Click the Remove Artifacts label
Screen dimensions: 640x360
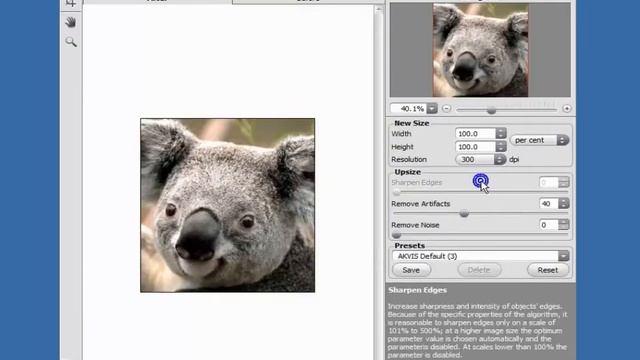420,204
